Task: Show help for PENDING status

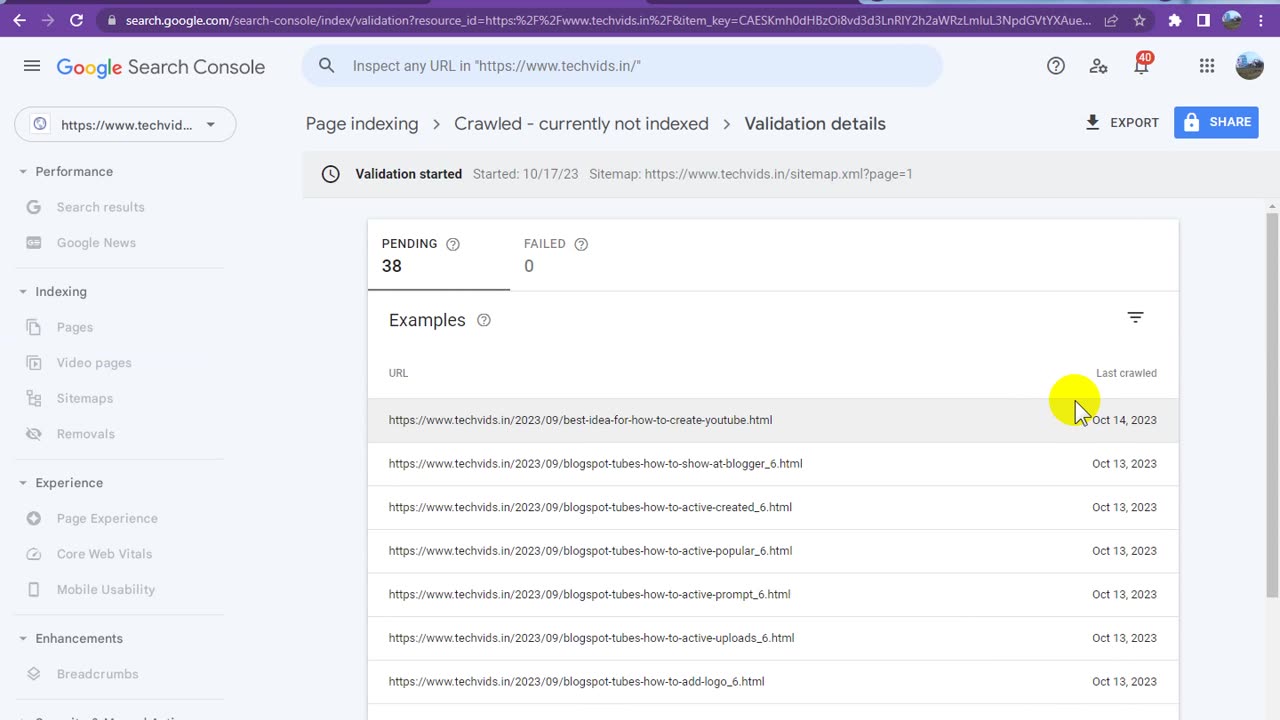Action: 453,244
